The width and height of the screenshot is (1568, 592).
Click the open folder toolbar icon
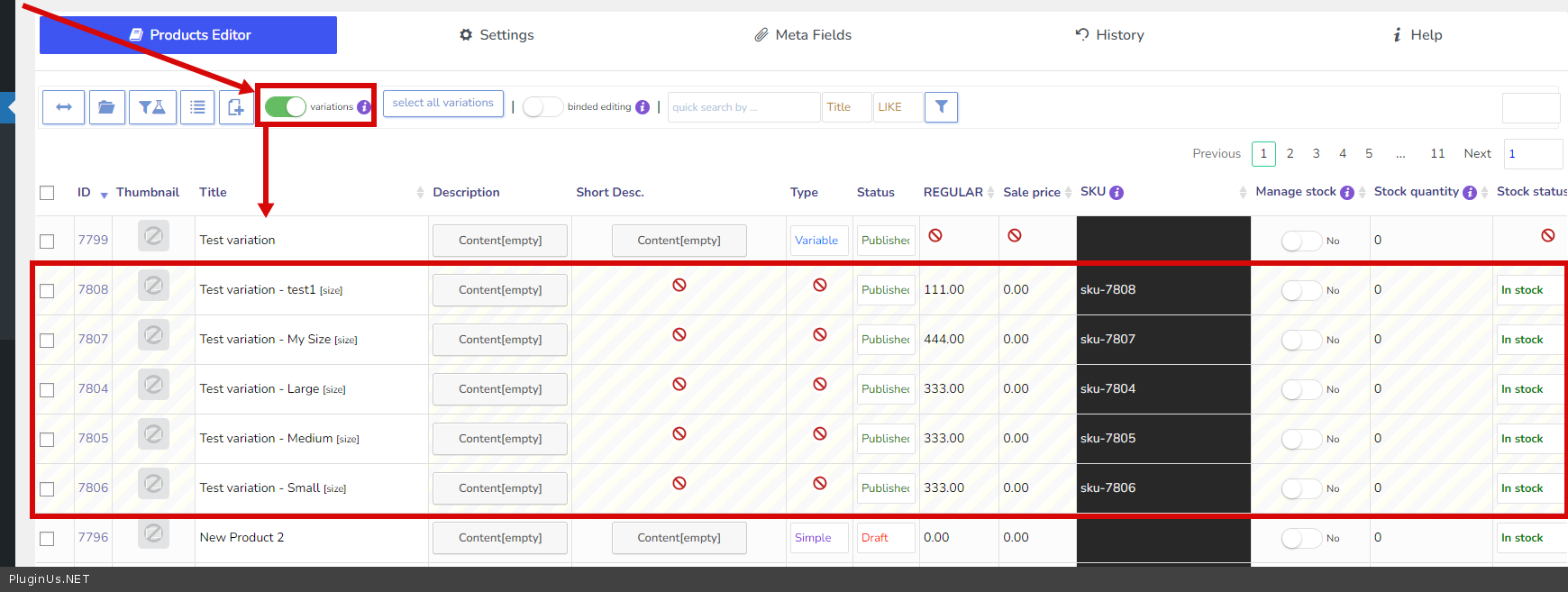tap(106, 107)
